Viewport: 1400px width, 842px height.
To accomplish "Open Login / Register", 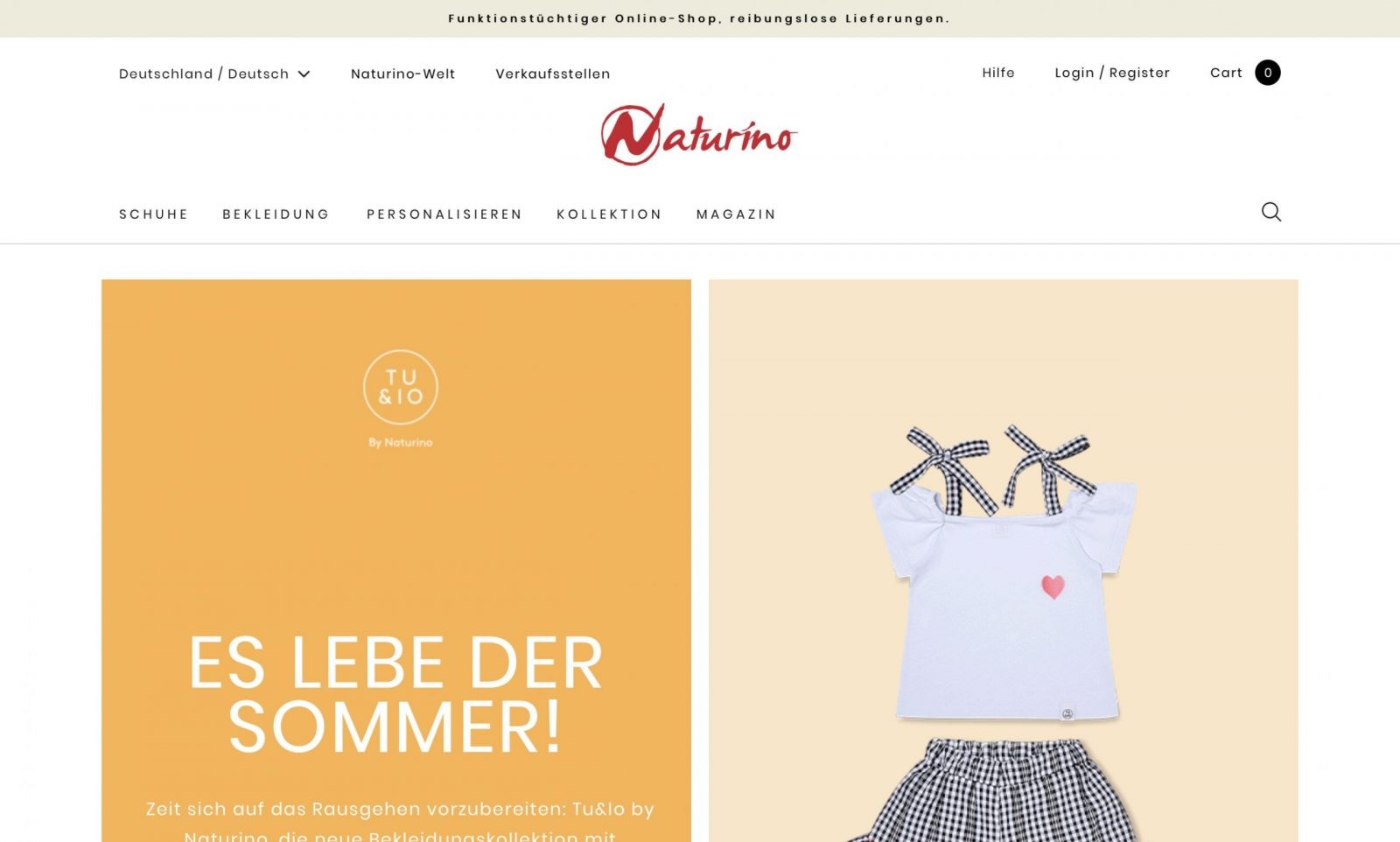I will pos(1112,73).
